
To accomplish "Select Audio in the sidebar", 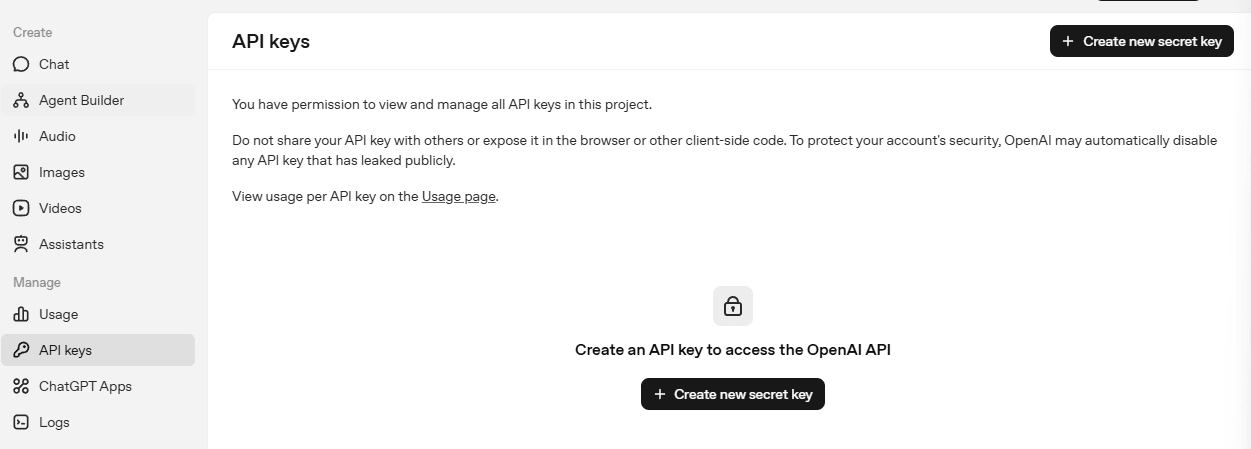I will pyautogui.click(x=57, y=136).
